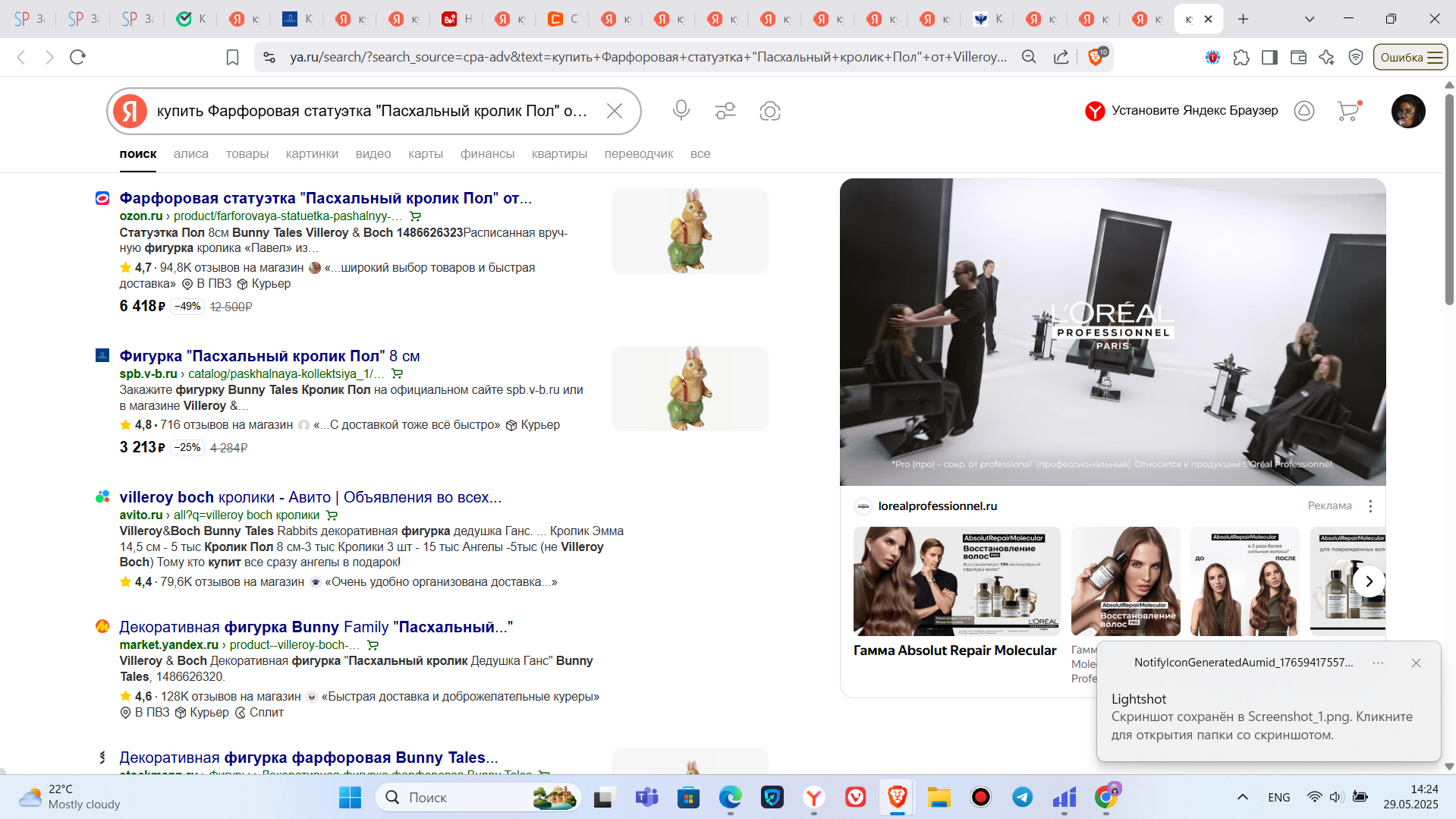
Task: Open the Windows Start menu
Action: pyautogui.click(x=350, y=797)
